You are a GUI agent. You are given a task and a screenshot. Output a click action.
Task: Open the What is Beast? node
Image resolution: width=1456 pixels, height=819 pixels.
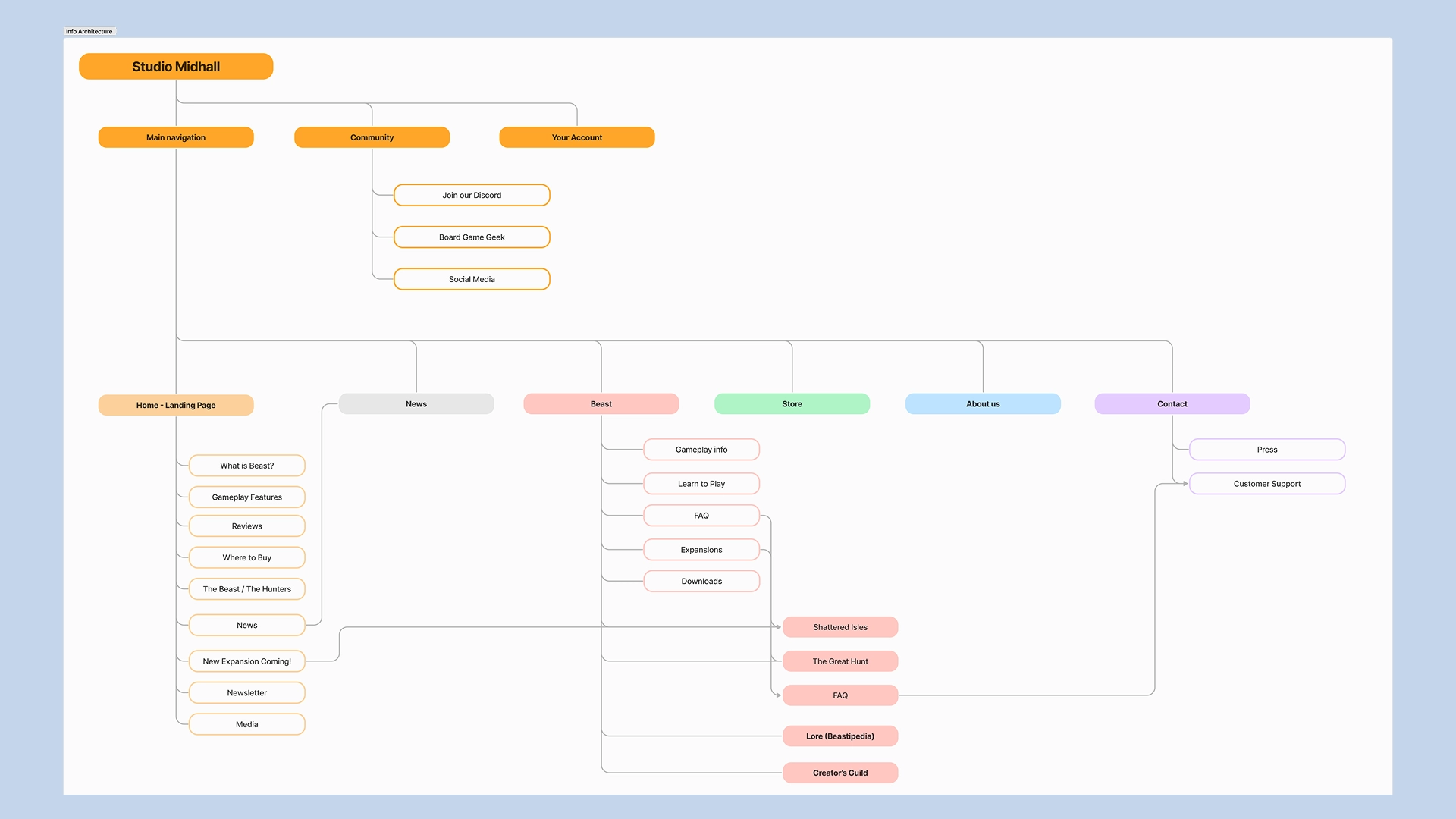[x=246, y=465]
